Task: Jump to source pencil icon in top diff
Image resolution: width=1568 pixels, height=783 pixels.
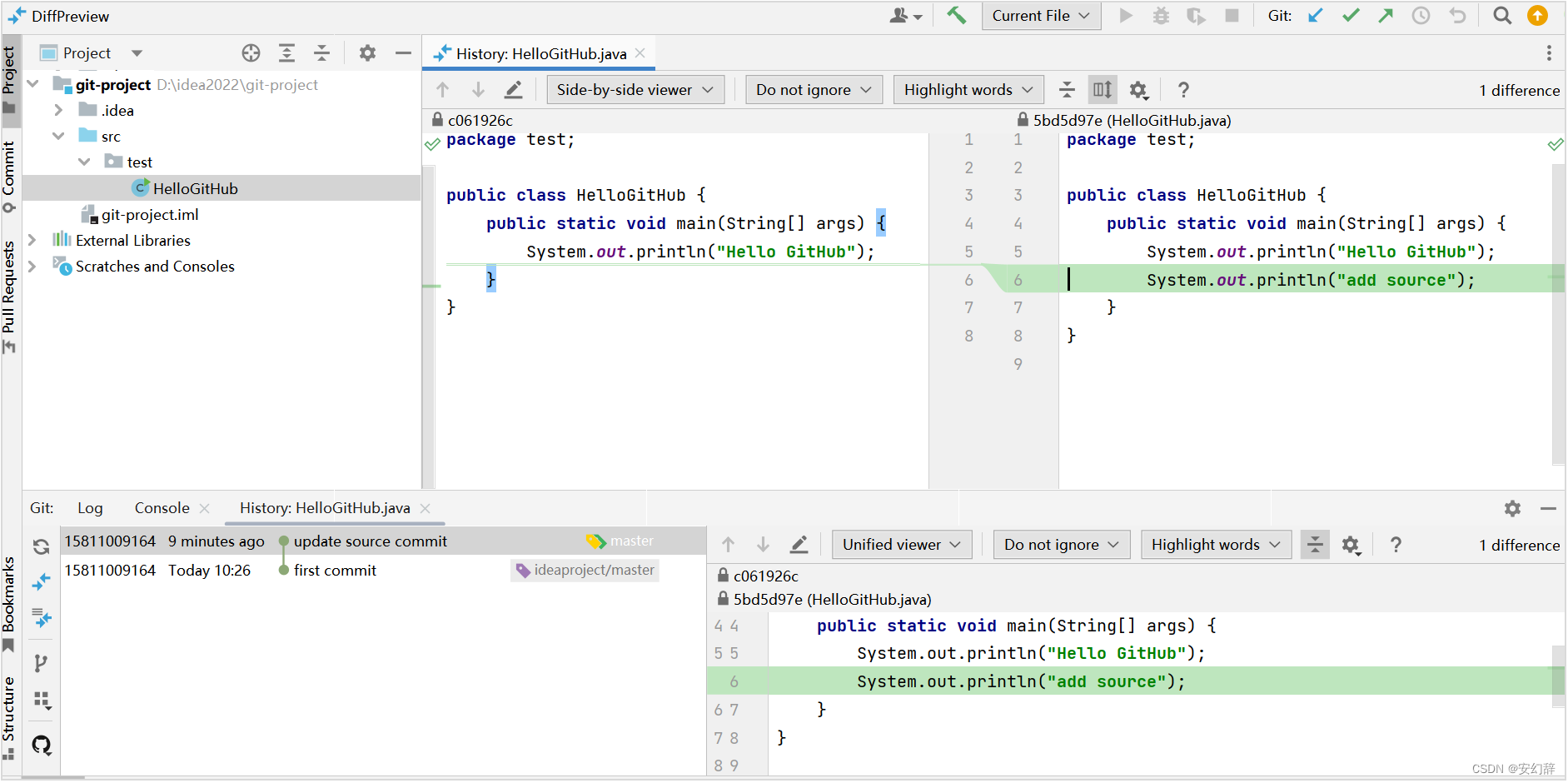Action: 514,90
